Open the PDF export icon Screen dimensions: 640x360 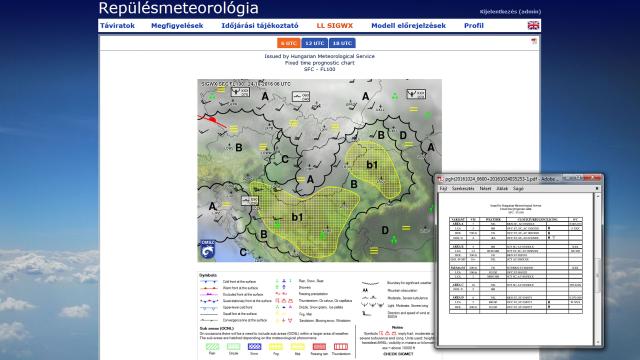point(534,41)
